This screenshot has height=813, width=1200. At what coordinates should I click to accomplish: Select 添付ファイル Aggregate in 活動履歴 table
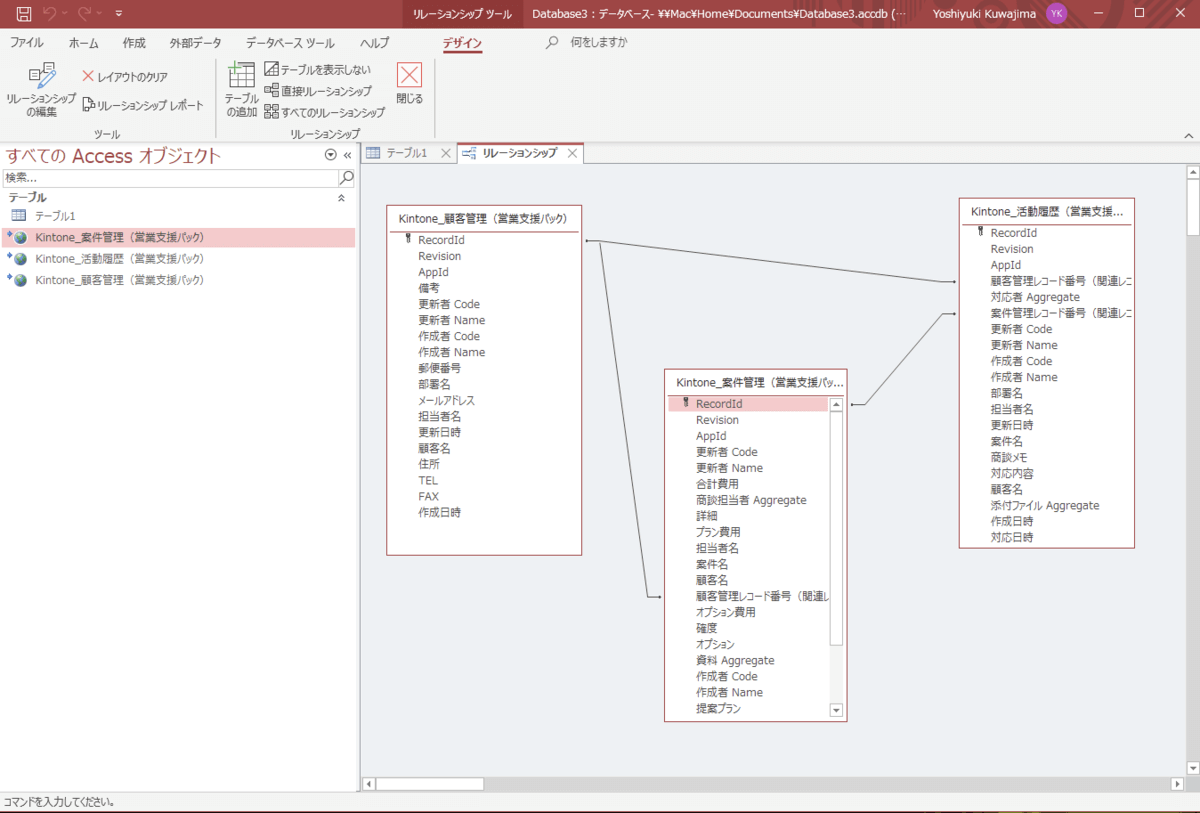coord(1045,505)
